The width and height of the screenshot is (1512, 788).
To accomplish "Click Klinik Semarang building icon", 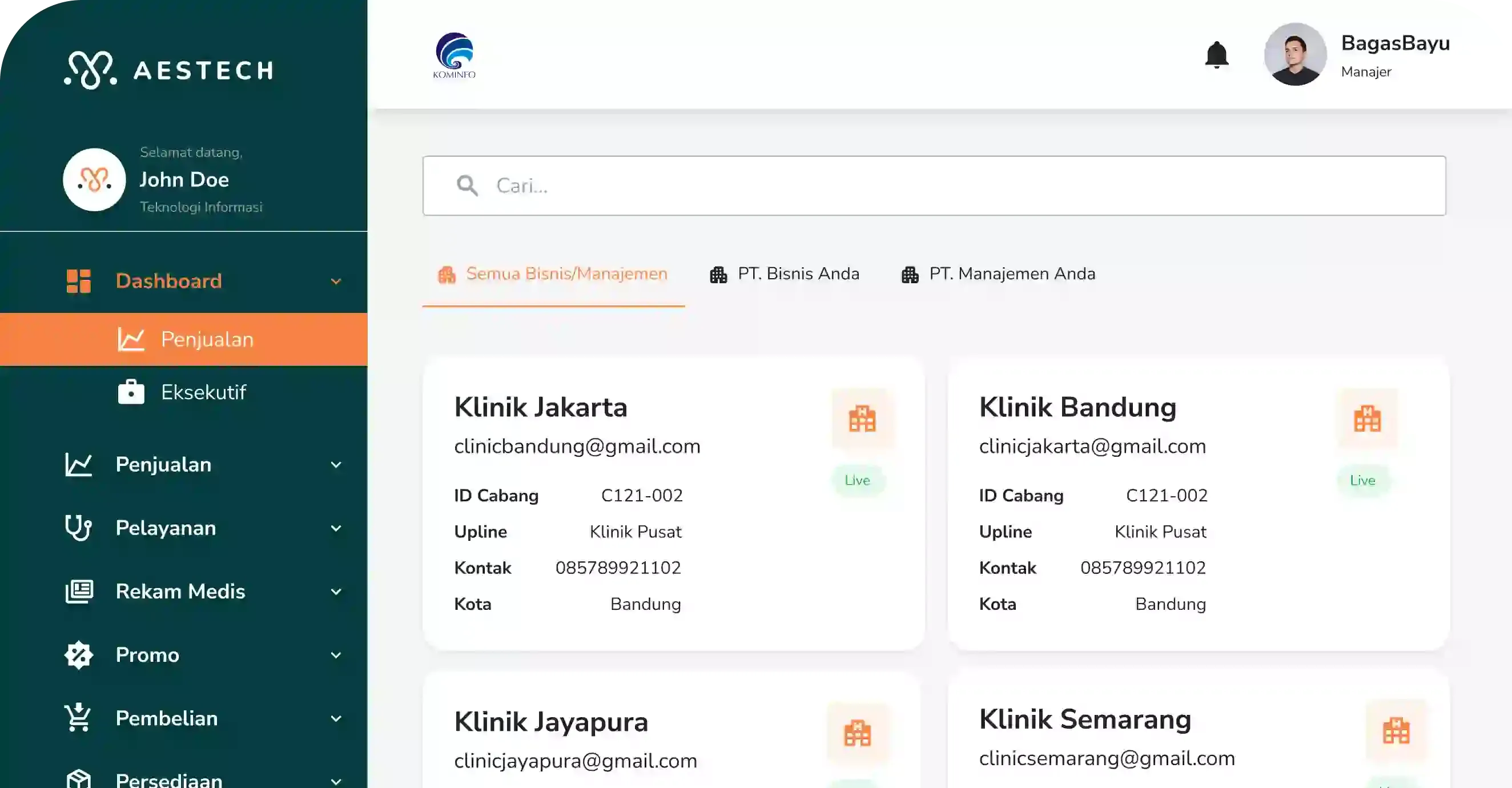I will (1396, 731).
